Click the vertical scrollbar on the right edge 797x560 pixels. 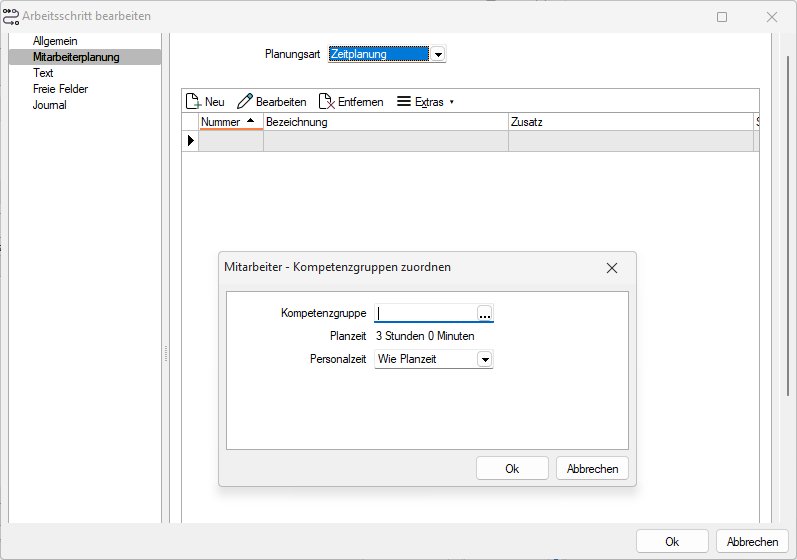(x=788, y=224)
